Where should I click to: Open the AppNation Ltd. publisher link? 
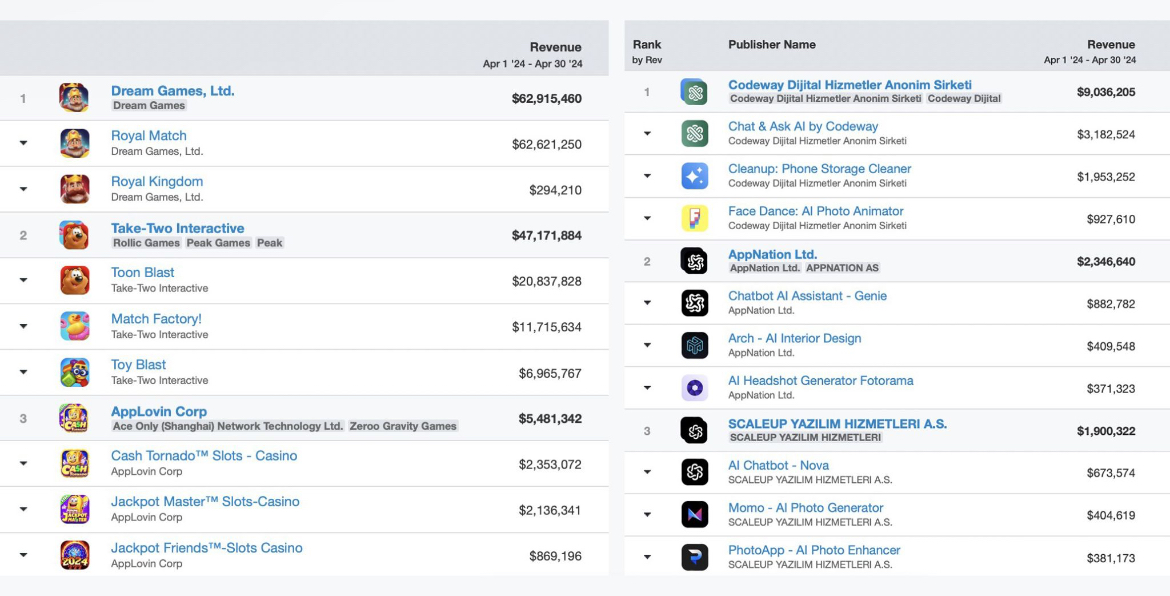(772, 254)
